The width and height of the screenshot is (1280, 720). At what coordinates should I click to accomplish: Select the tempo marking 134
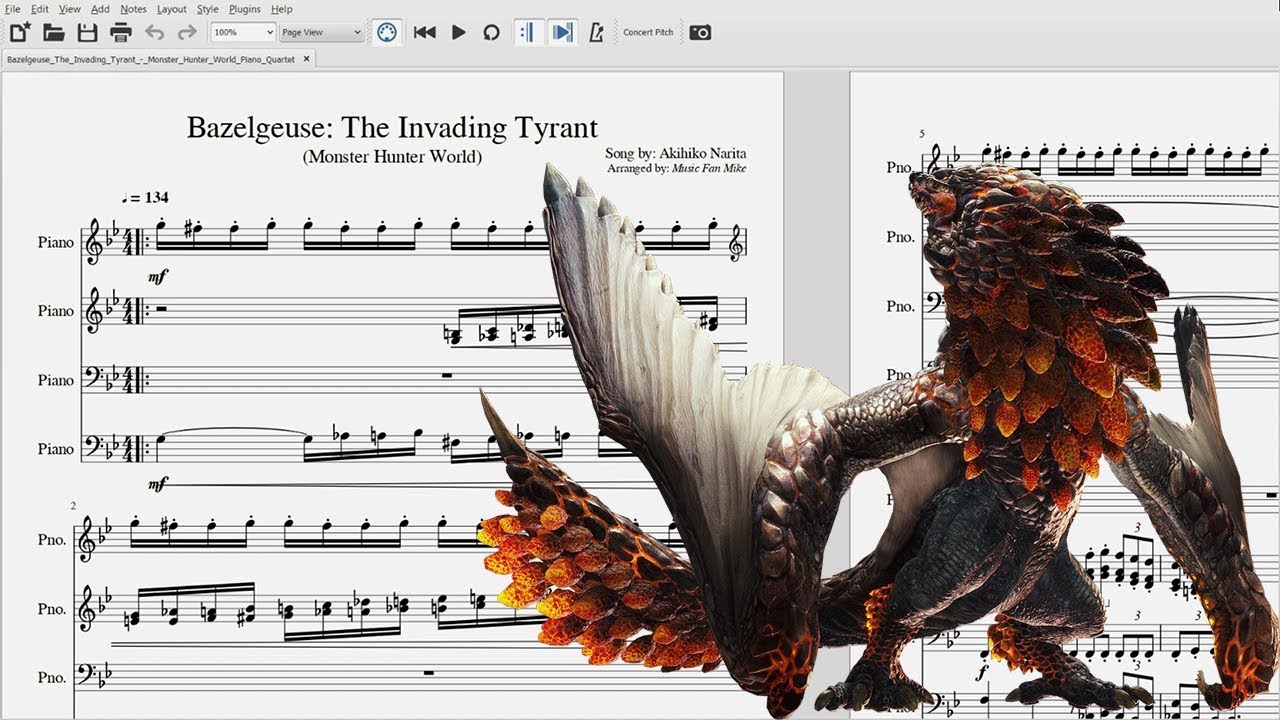tap(145, 198)
